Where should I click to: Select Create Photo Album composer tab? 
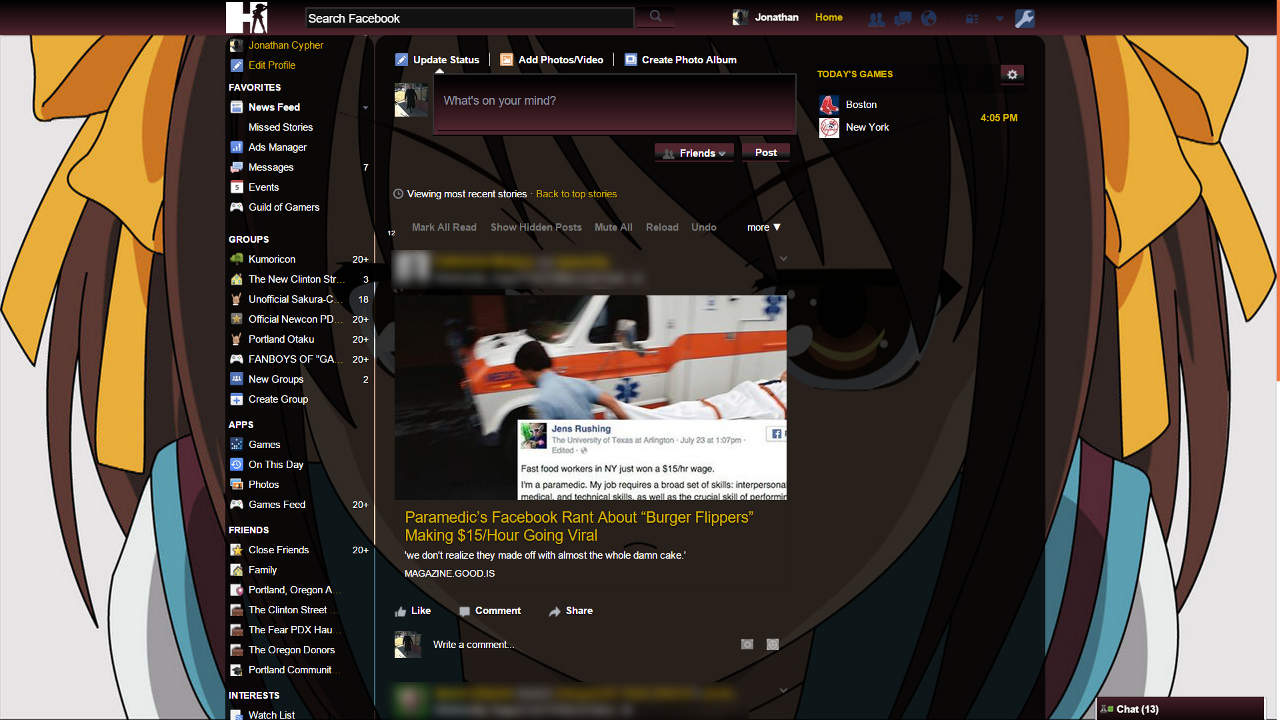[681, 60]
